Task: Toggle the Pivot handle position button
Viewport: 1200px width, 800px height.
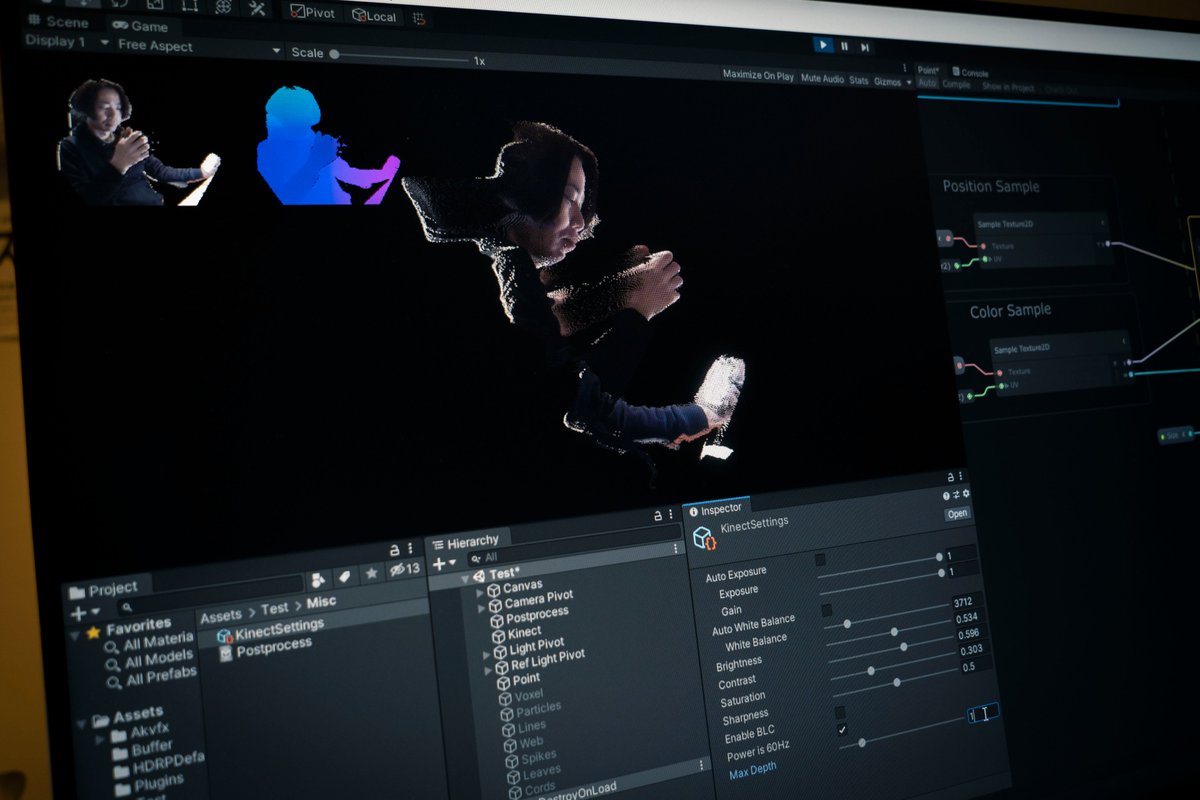Action: (x=312, y=13)
